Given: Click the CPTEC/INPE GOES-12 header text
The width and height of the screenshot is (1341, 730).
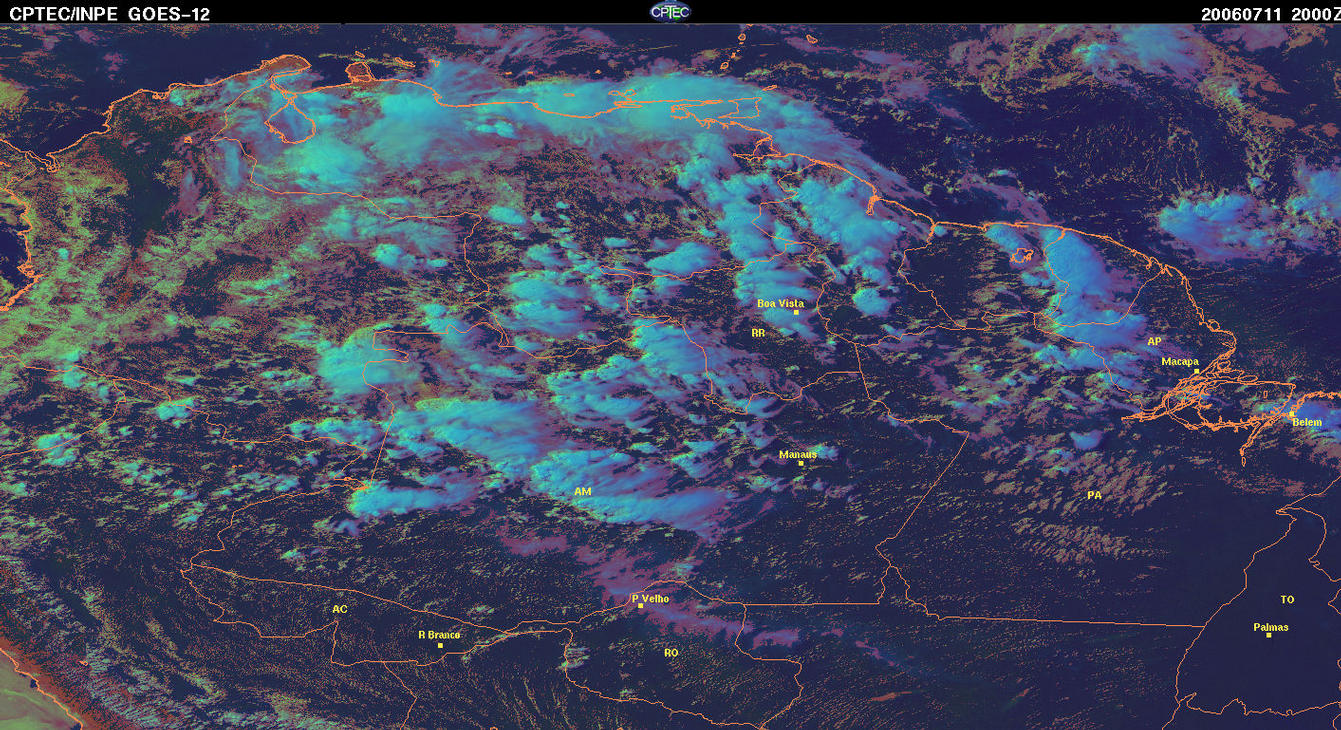Looking at the screenshot, I should tap(110, 13).
